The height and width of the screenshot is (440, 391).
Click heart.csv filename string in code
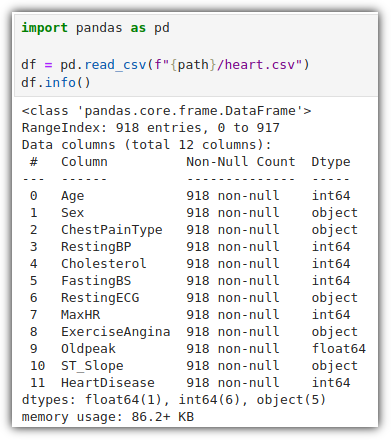click(260, 64)
